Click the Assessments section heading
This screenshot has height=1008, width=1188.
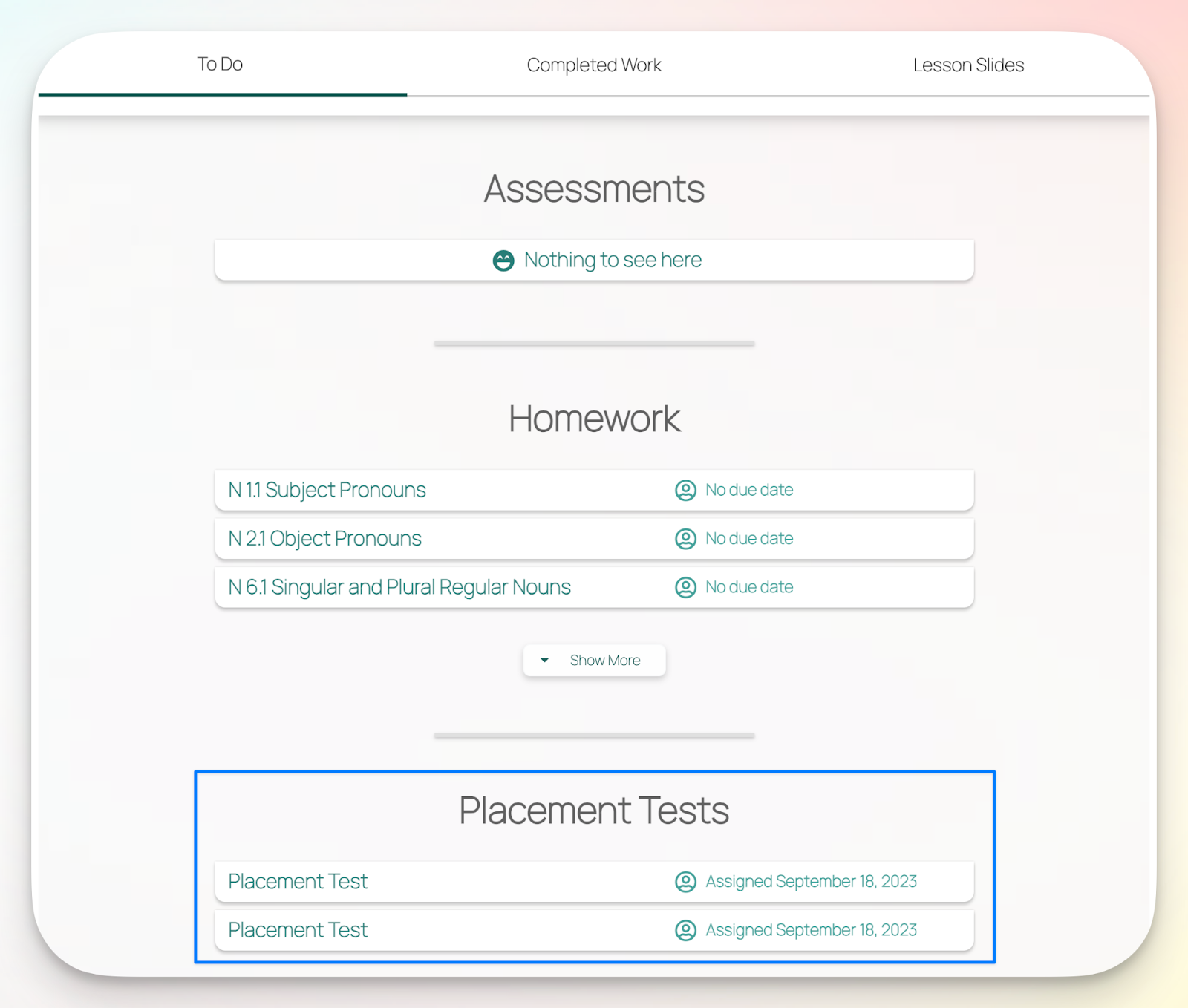(594, 189)
